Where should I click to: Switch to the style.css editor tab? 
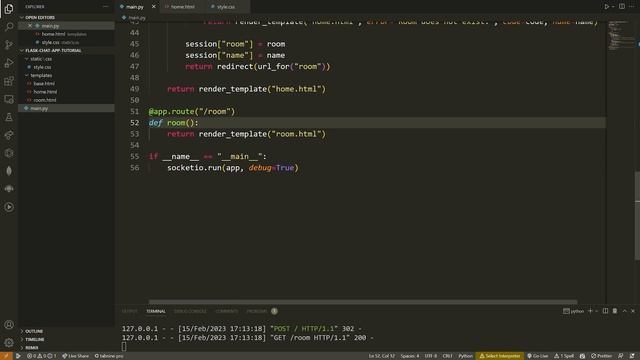[x=226, y=7]
